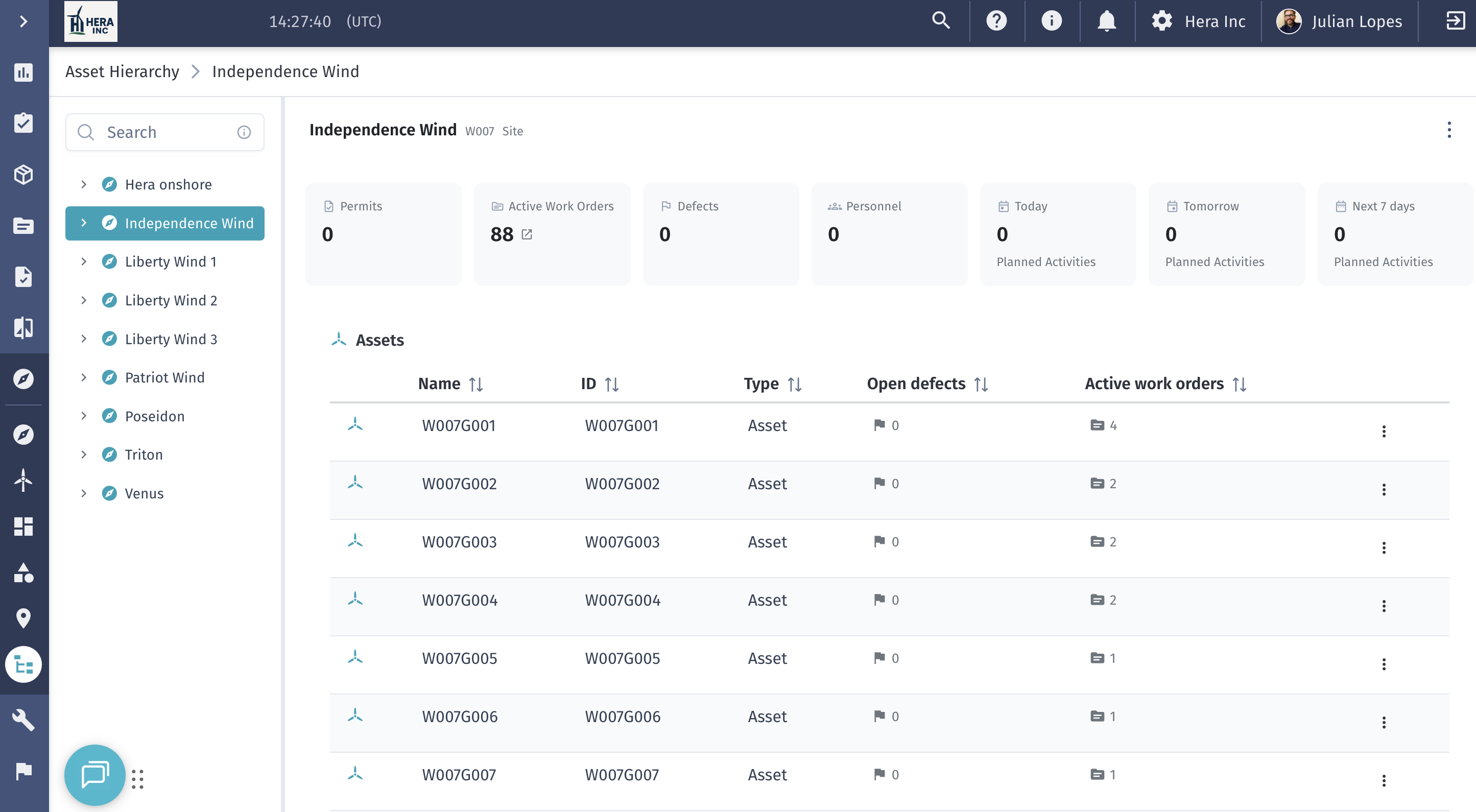Click the Defects summary card

721,234
